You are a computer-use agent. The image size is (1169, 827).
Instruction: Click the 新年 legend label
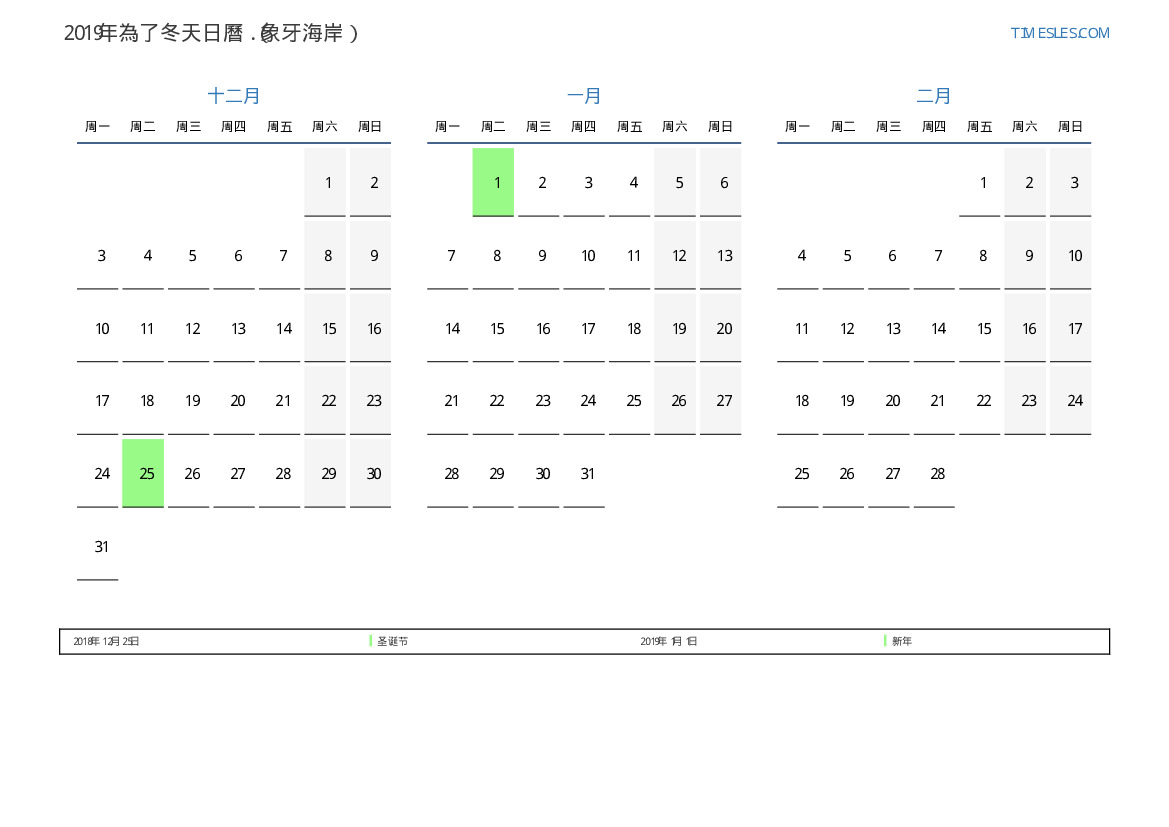click(x=902, y=641)
